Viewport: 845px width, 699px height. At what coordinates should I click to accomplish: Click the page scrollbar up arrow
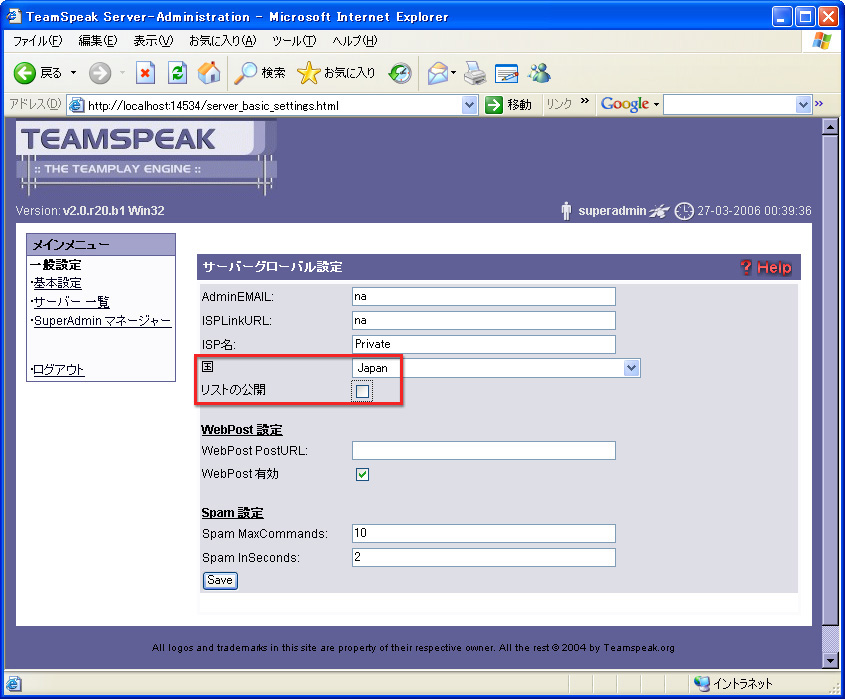tap(830, 127)
